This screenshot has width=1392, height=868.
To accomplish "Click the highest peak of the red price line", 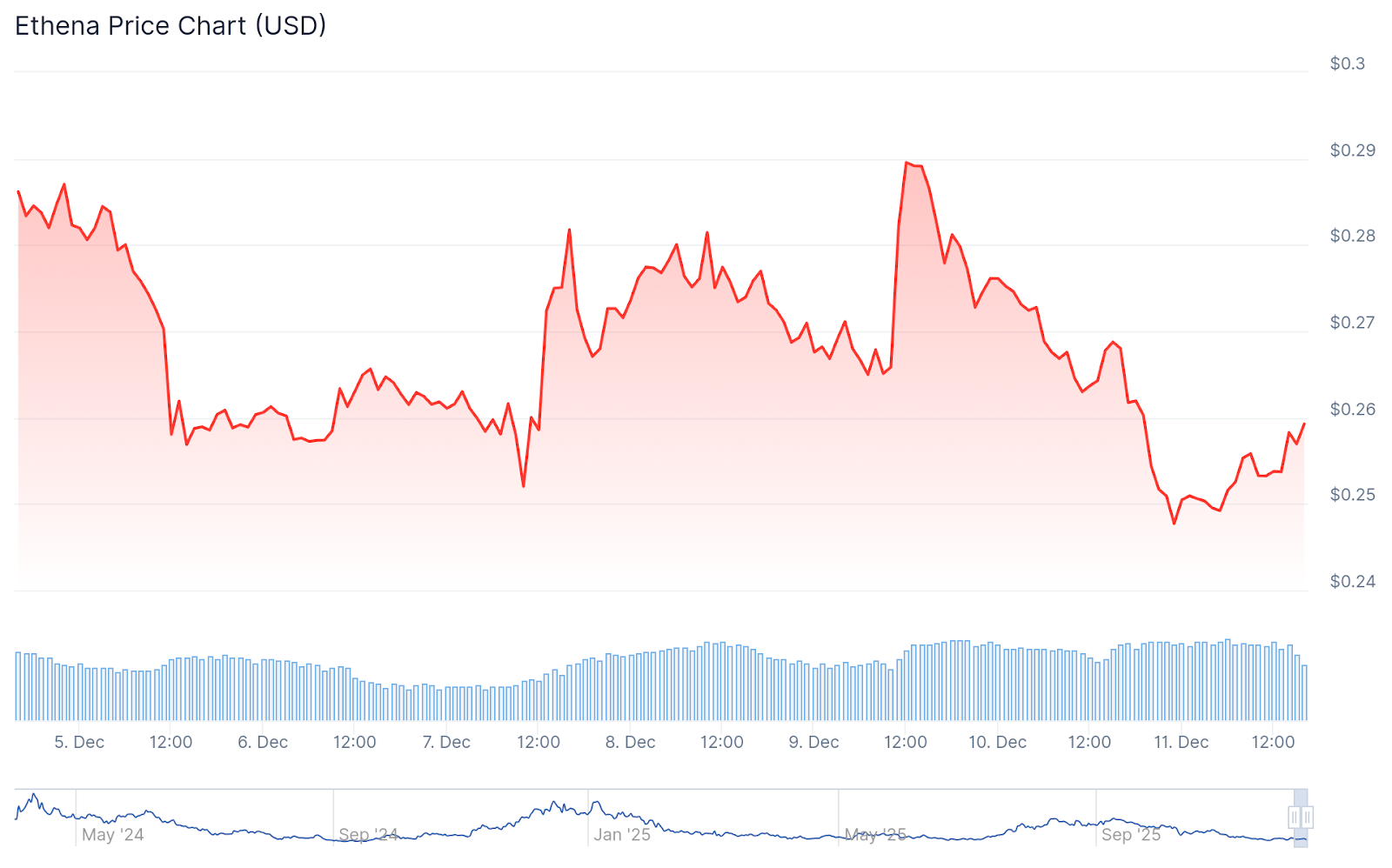I will [x=907, y=163].
